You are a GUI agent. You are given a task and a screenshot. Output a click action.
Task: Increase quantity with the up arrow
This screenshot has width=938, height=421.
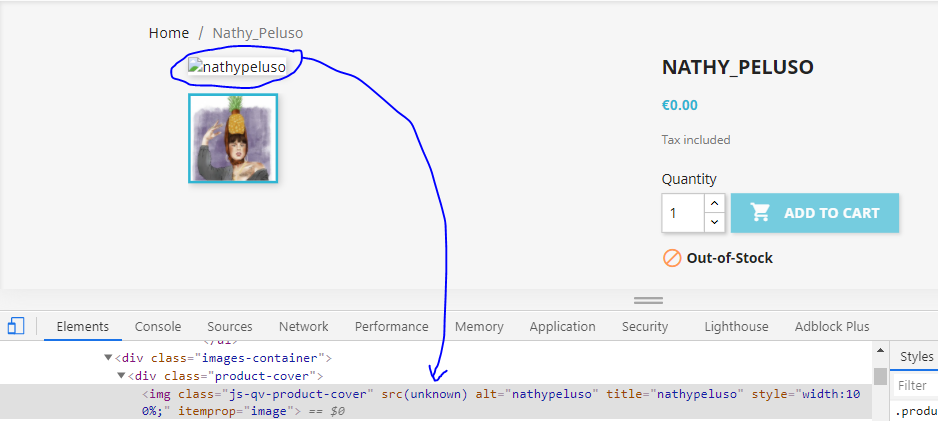tap(714, 203)
